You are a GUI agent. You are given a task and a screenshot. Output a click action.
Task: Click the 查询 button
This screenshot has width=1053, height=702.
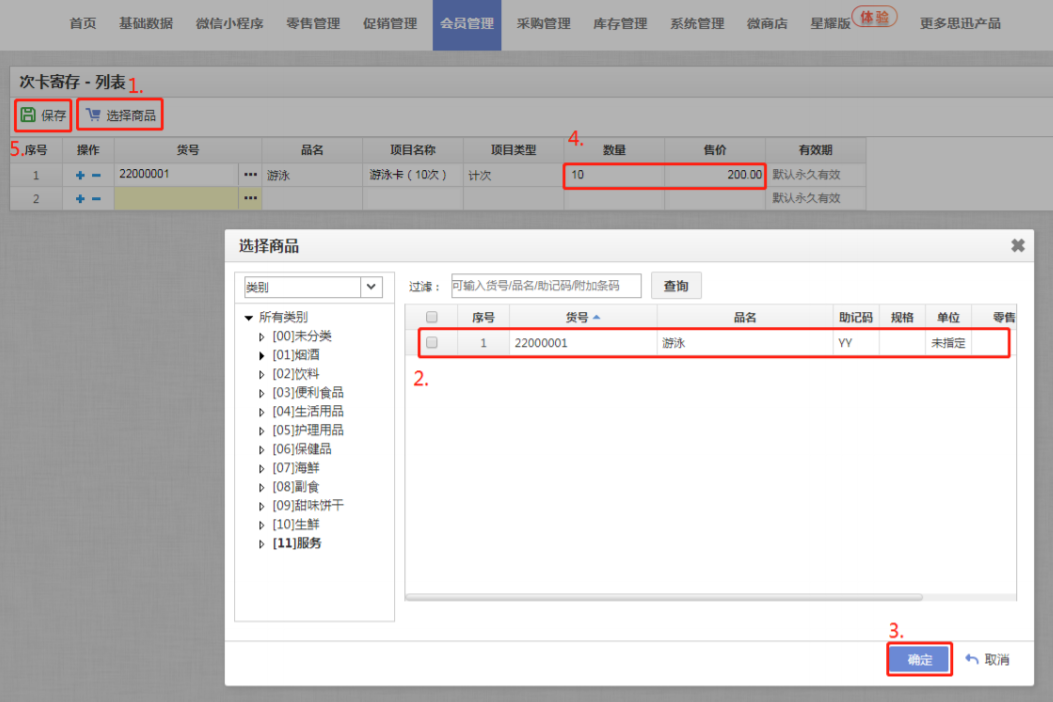coord(676,286)
